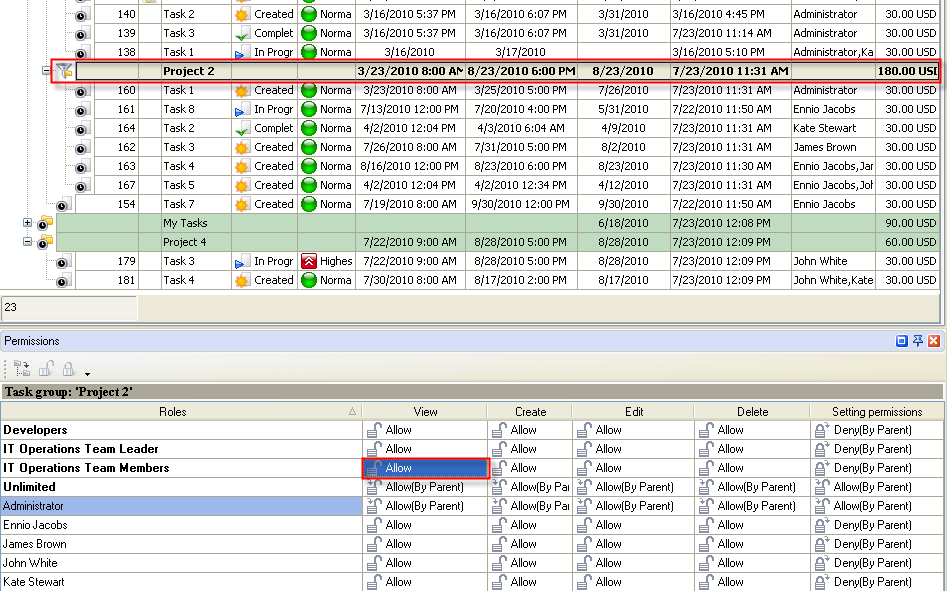Click the open padlock Allow toolbar icon
This screenshot has width=947, height=591.
[x=46, y=368]
